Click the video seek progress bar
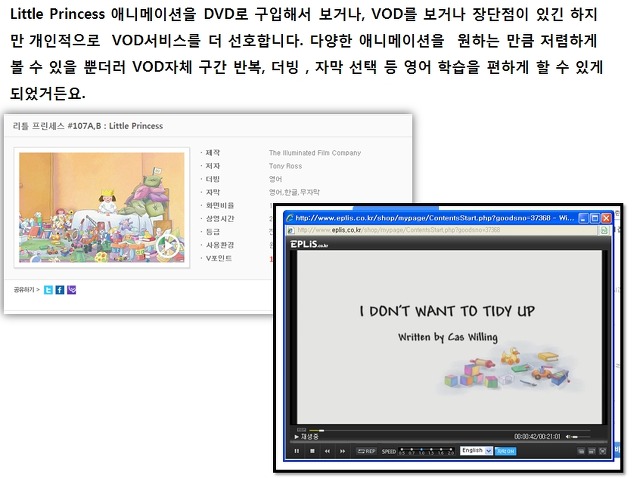Screen dimensions: 640x478 click(449, 430)
